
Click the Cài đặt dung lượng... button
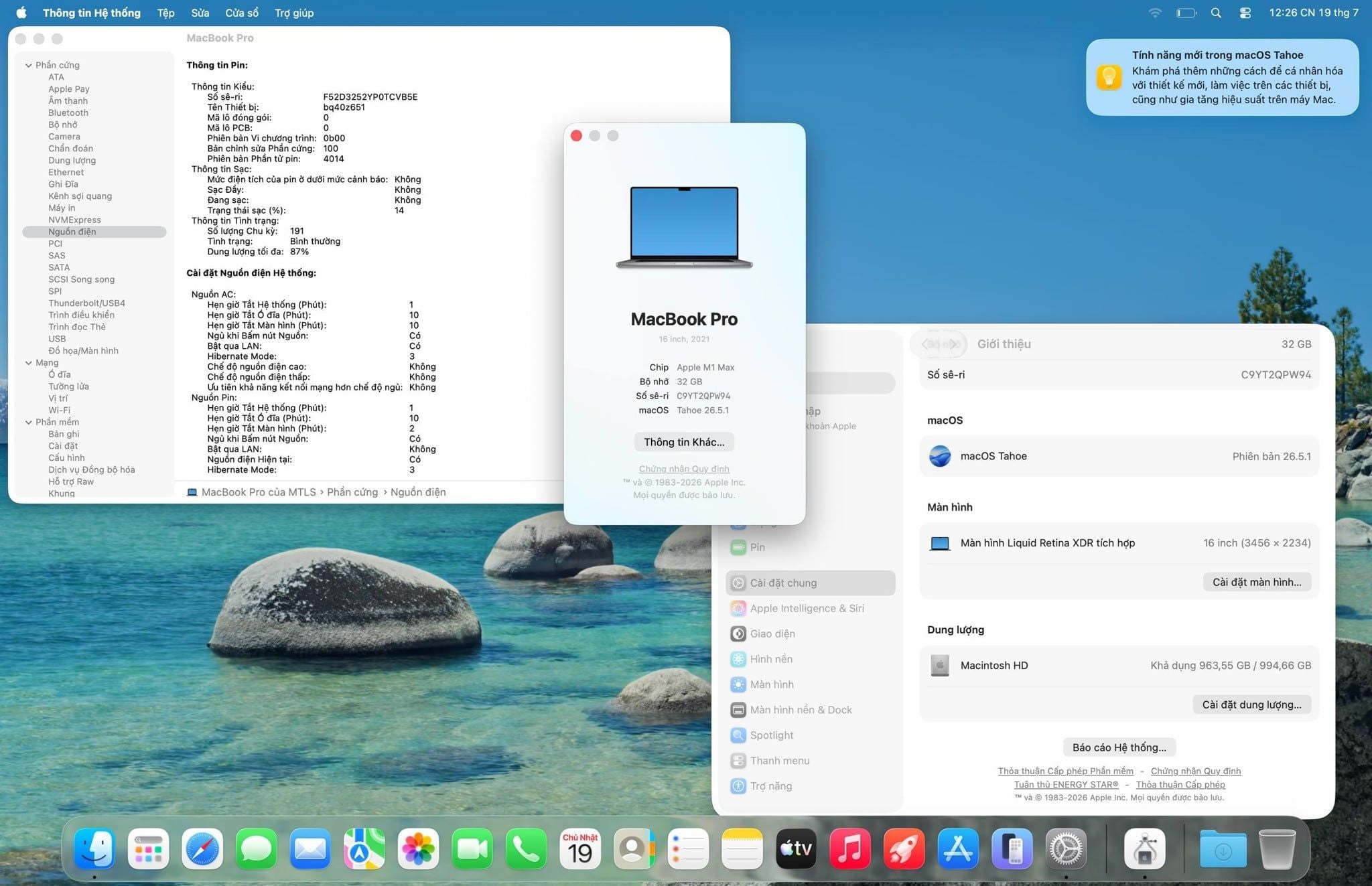pos(1251,705)
